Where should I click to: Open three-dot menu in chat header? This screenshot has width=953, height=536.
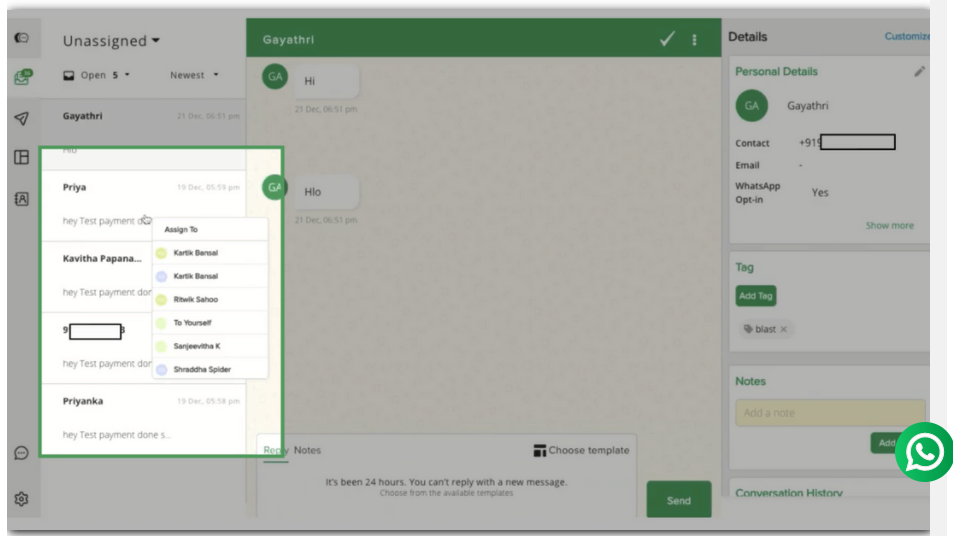(695, 40)
